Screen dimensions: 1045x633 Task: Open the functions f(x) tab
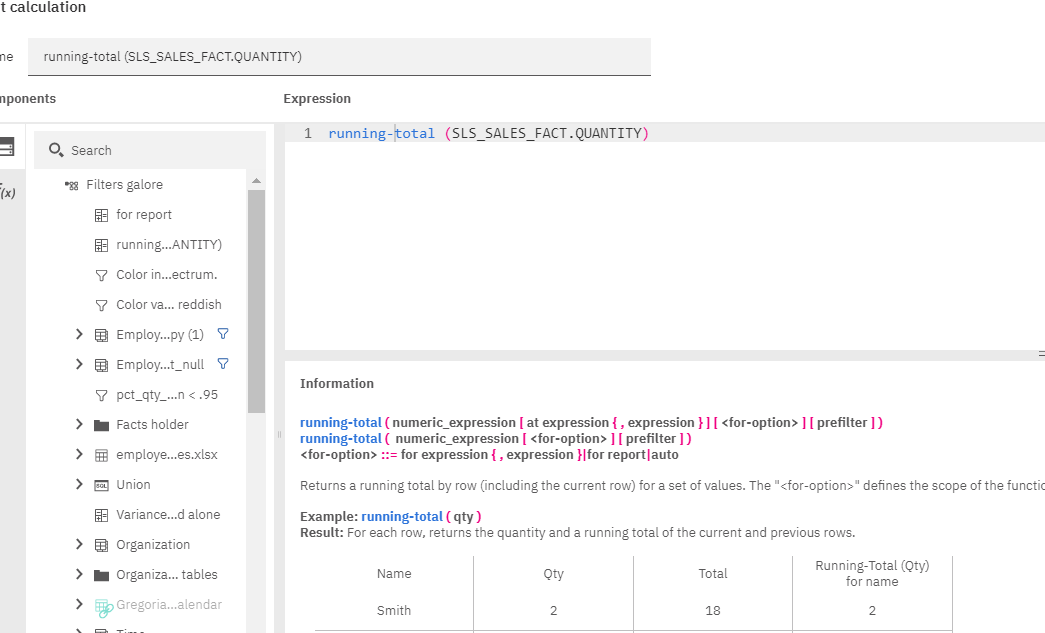tap(7, 193)
